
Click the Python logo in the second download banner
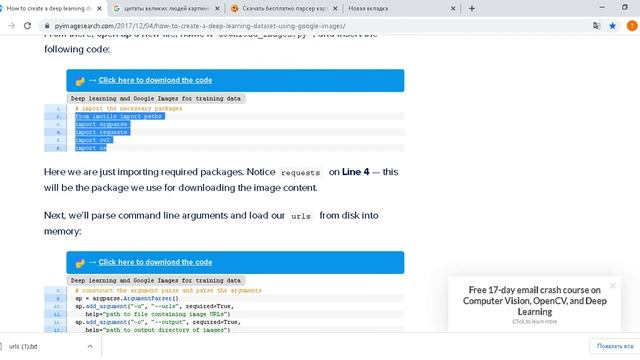[80, 263]
